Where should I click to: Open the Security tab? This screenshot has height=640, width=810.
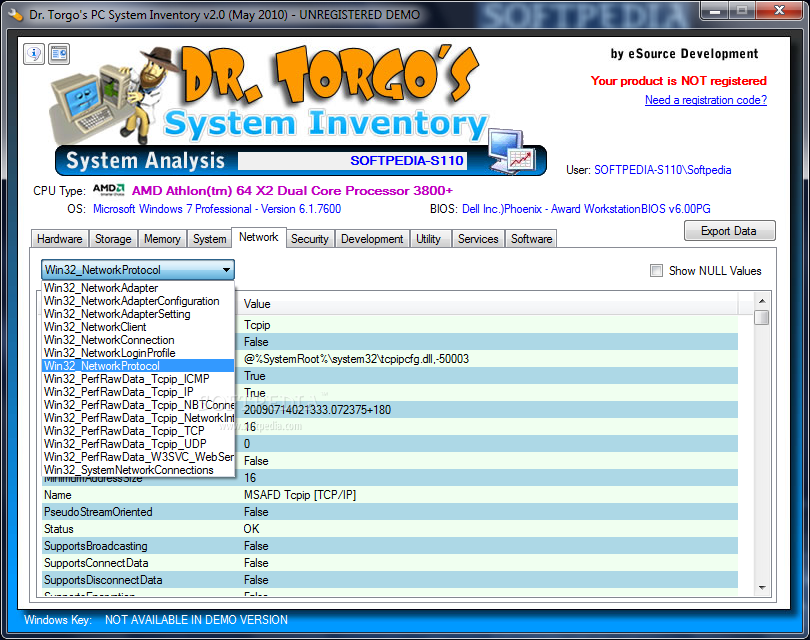[x=309, y=239]
